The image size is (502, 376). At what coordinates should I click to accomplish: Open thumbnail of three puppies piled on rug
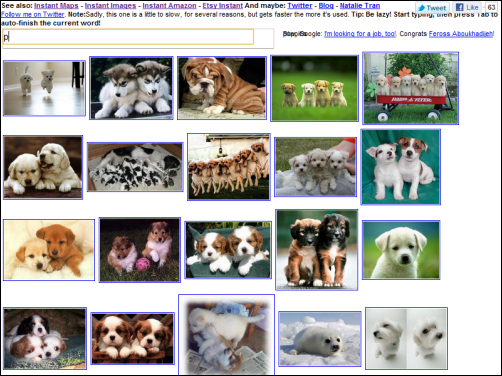[x=45, y=339]
